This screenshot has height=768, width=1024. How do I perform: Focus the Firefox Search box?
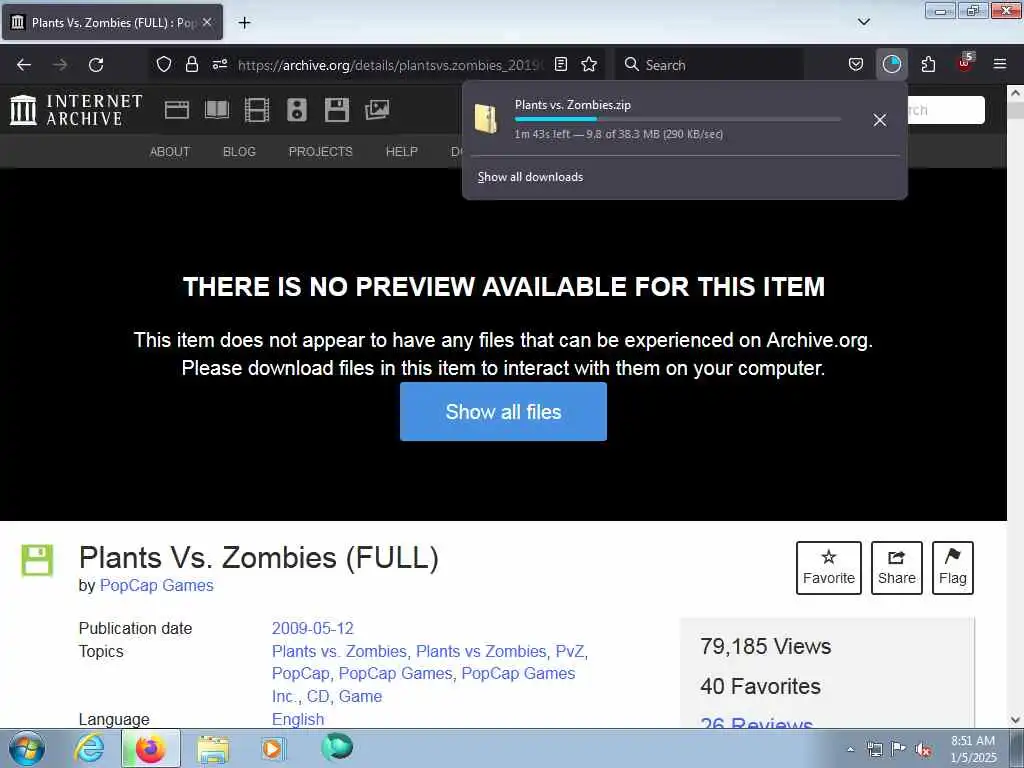[709, 65]
